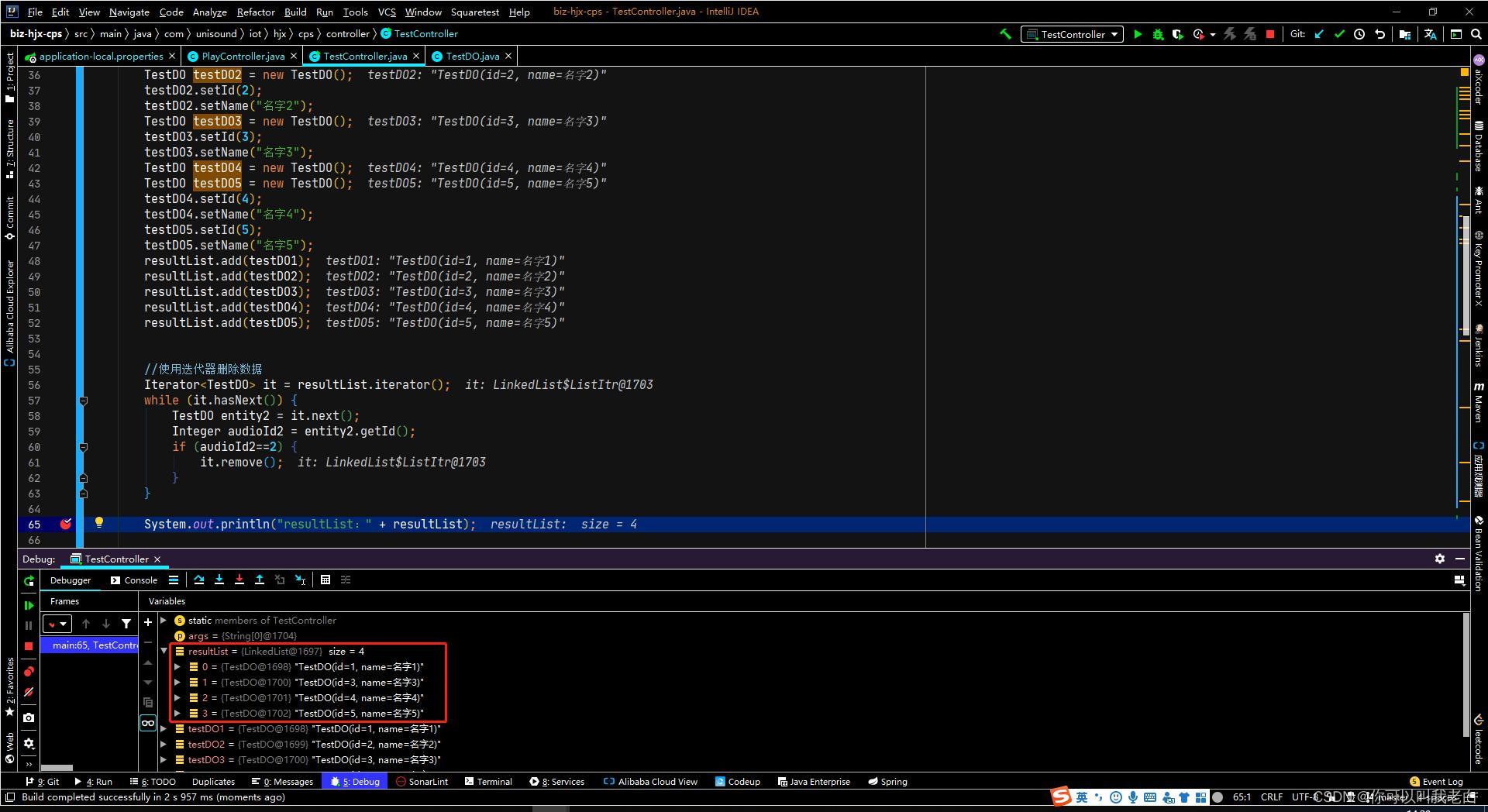Open the thread selector dropdown in Frames
1488x812 pixels.
(58, 624)
